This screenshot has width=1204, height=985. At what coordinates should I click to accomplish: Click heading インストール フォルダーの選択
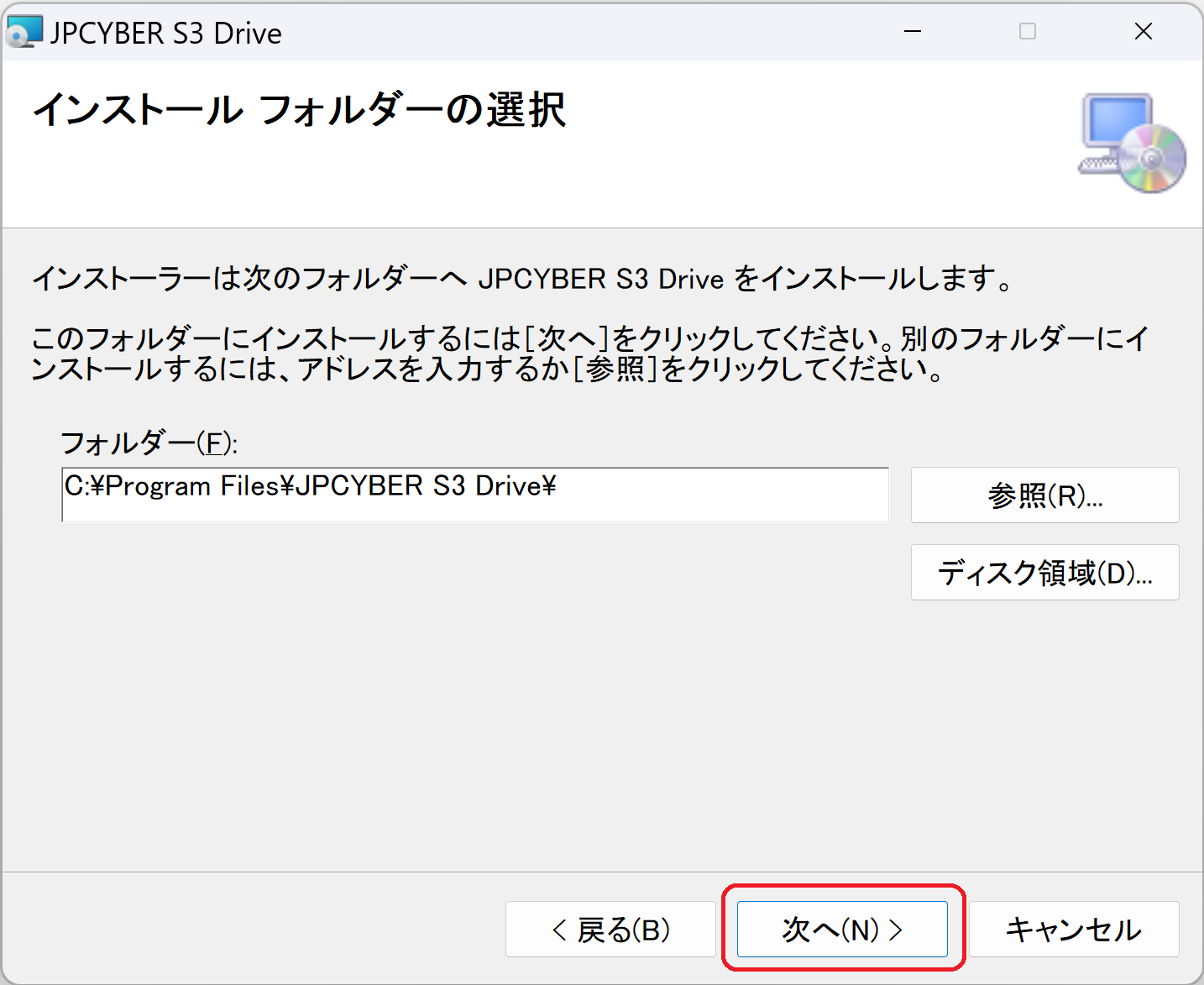(x=299, y=109)
